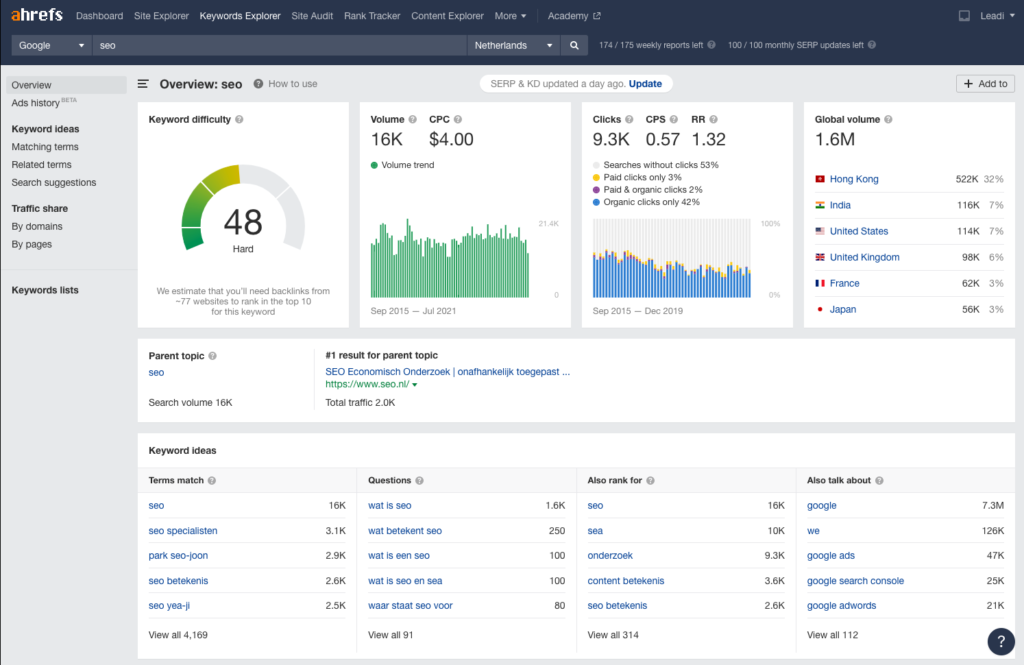Click the Update SERP link

pyautogui.click(x=645, y=84)
